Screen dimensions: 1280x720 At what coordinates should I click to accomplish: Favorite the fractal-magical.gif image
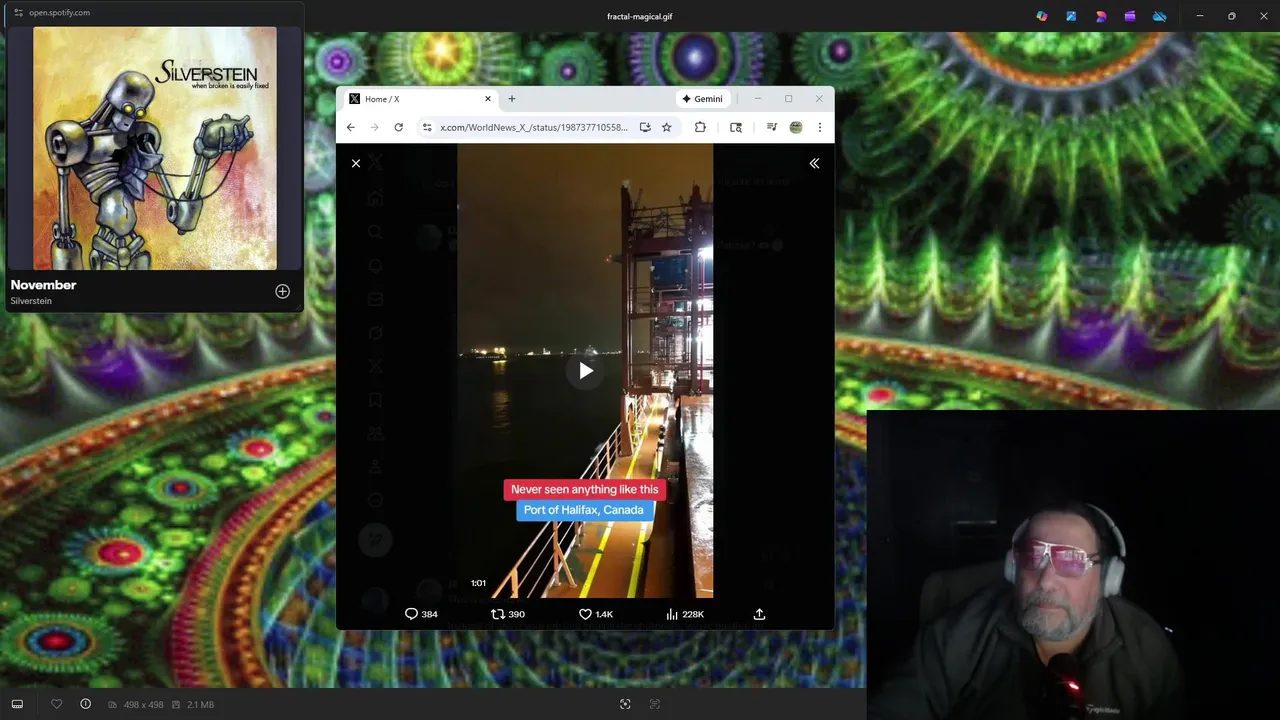click(x=56, y=704)
